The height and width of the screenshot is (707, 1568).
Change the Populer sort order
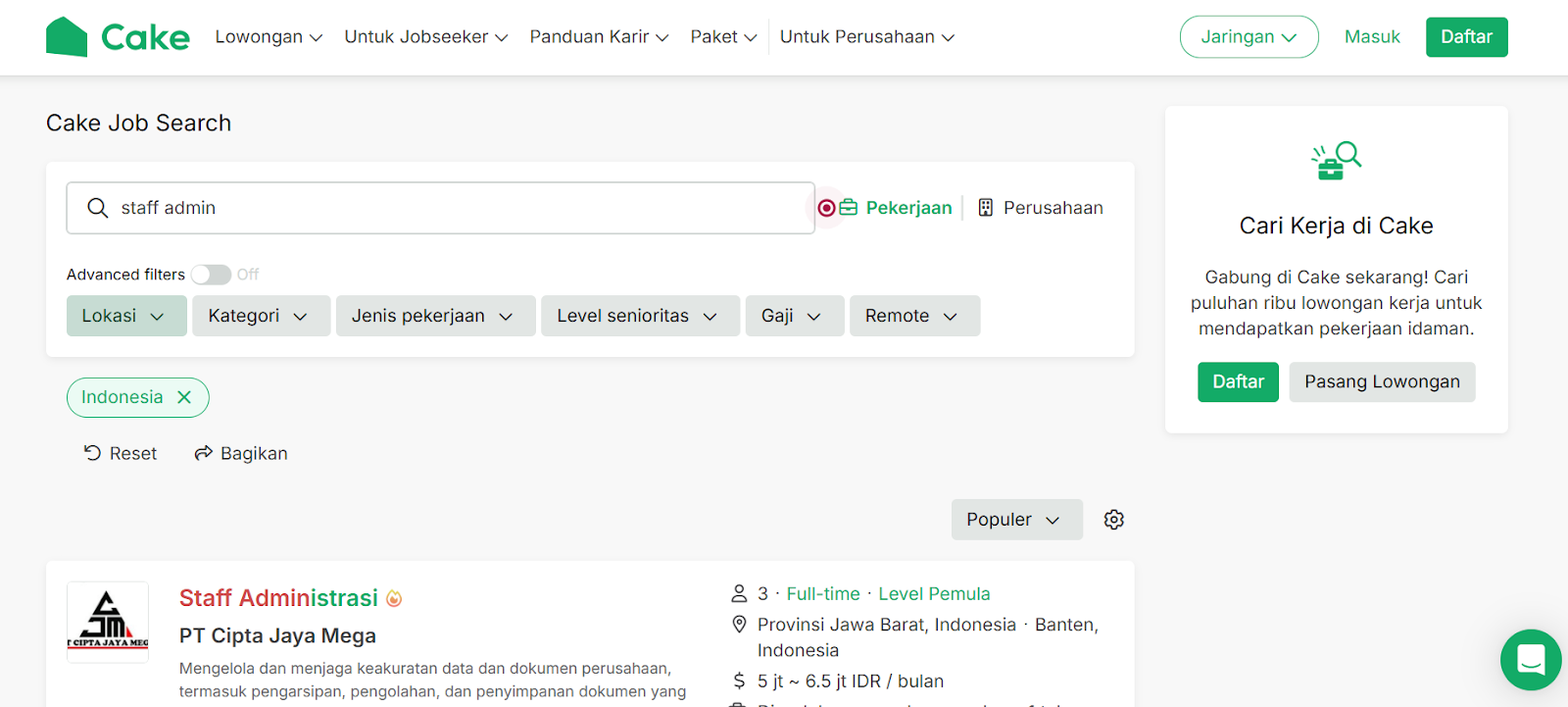(x=1016, y=520)
